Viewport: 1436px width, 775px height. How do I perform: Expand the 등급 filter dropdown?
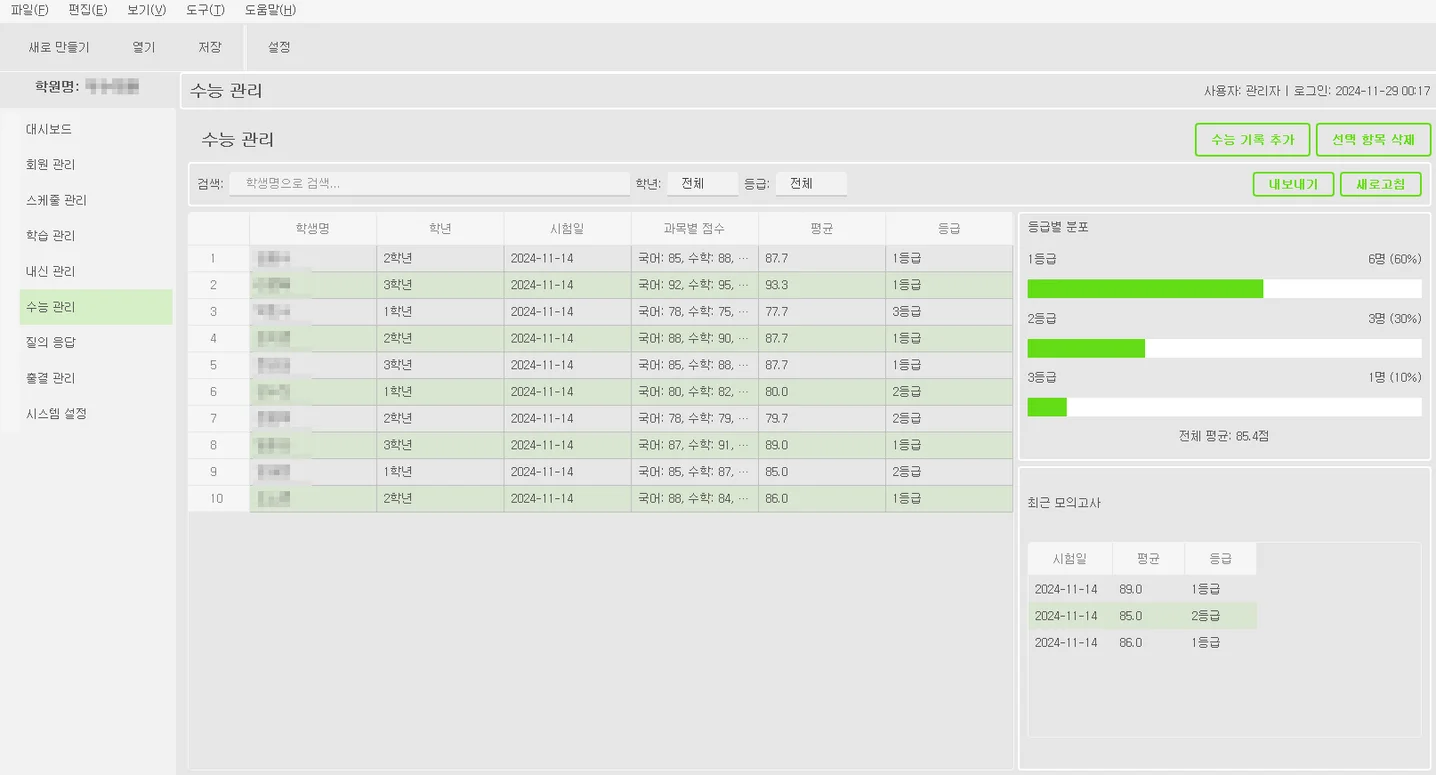point(810,184)
